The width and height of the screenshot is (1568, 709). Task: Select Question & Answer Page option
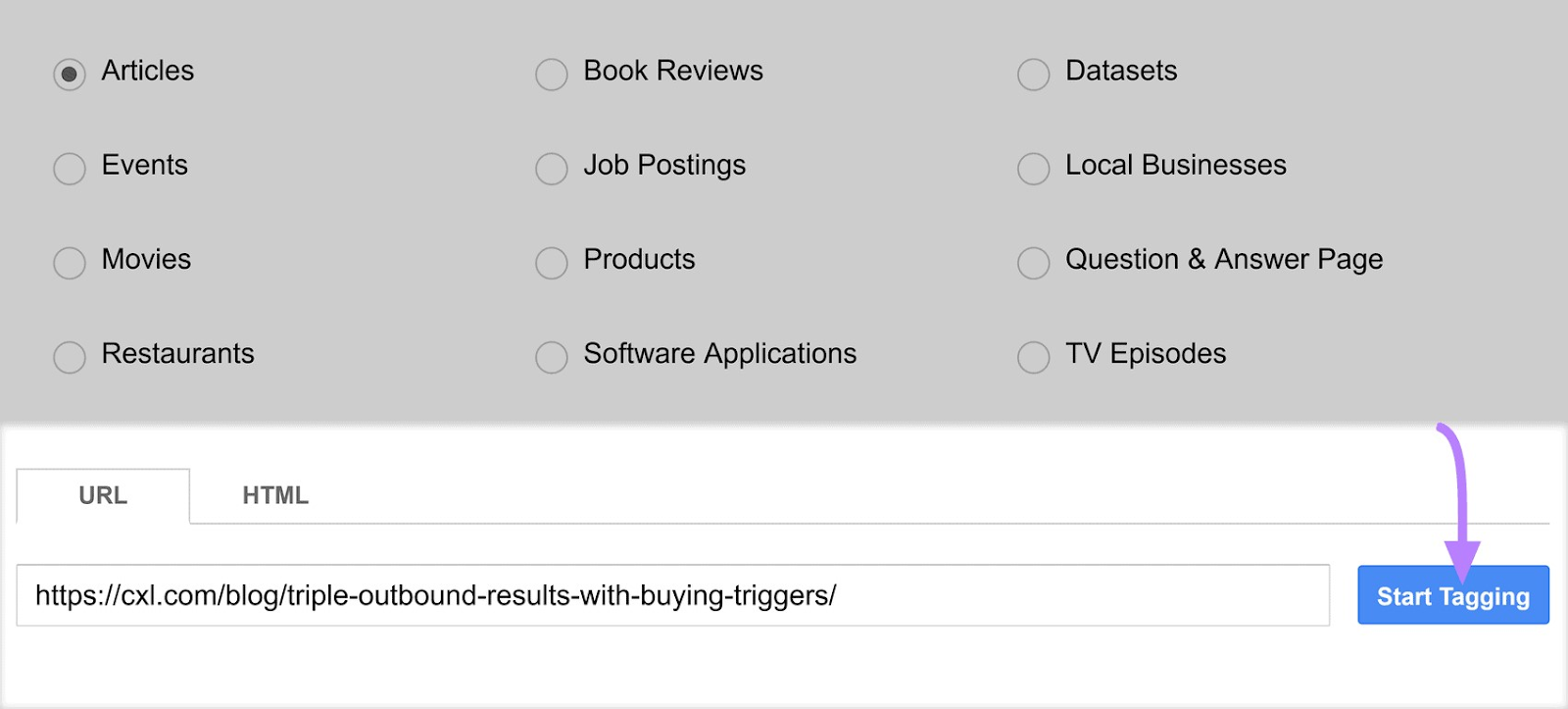pyautogui.click(x=1034, y=263)
